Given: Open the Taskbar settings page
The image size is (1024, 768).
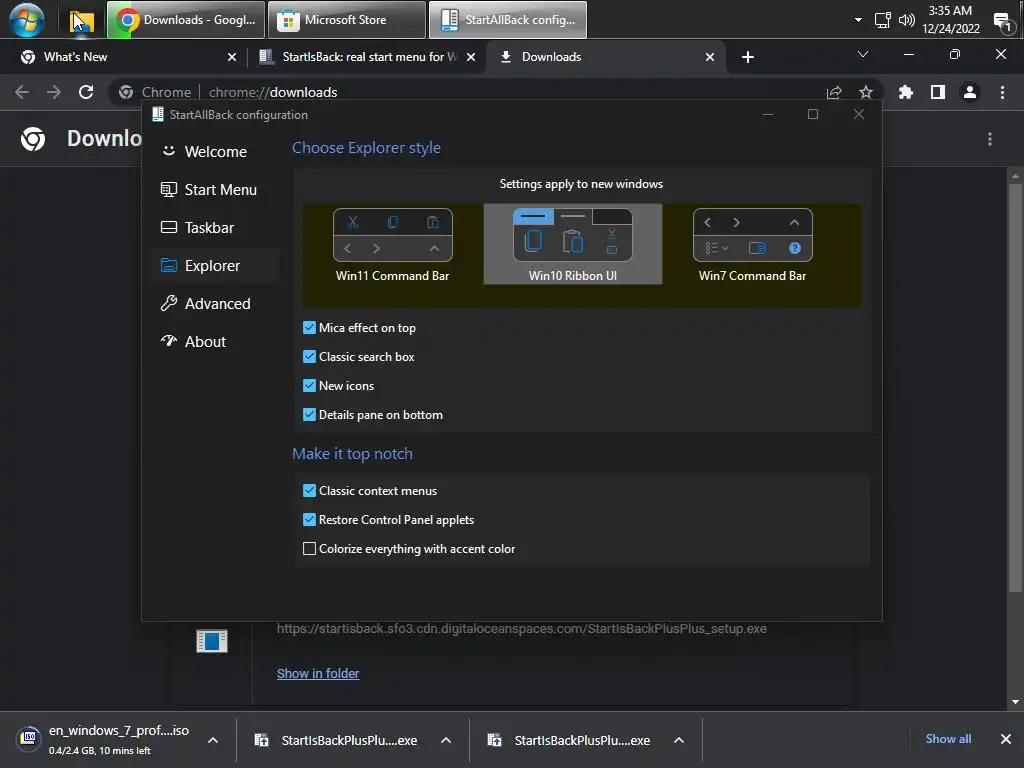Looking at the screenshot, I should point(216,227).
